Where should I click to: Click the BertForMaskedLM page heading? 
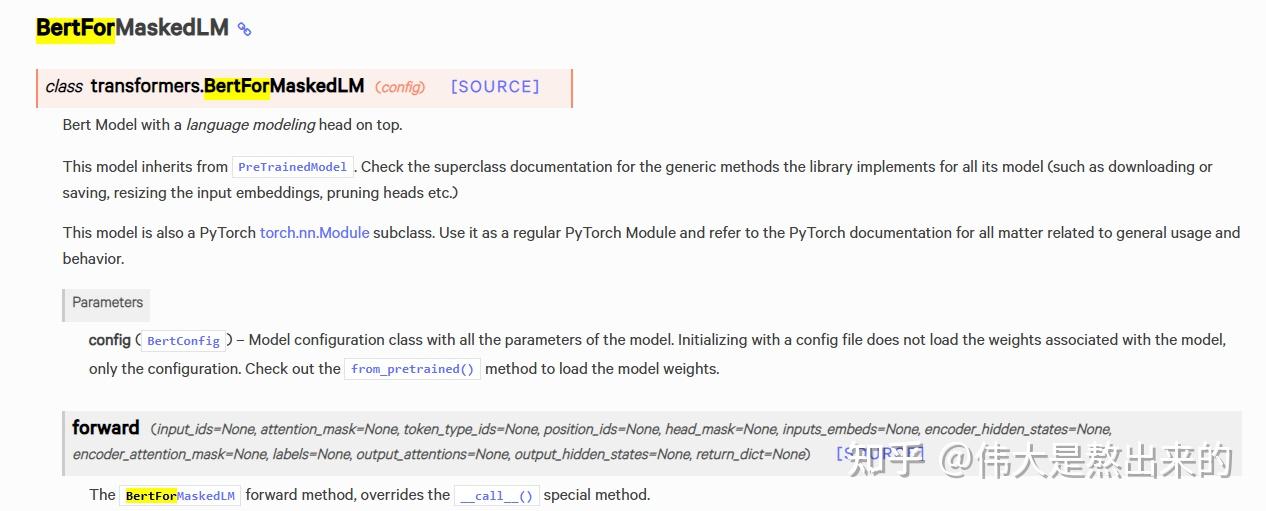(132, 28)
